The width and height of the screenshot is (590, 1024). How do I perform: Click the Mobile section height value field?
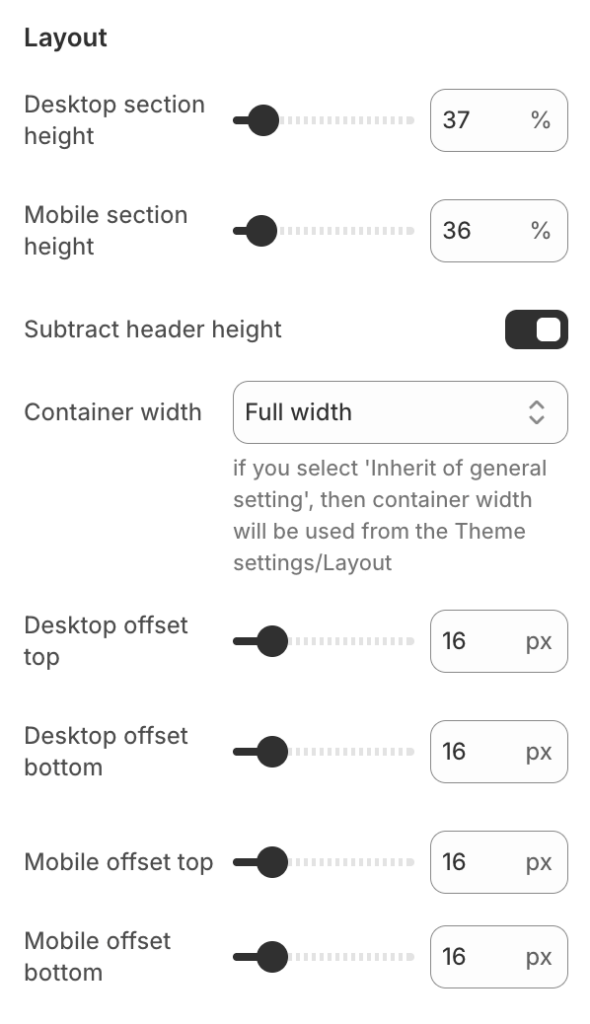click(x=499, y=231)
